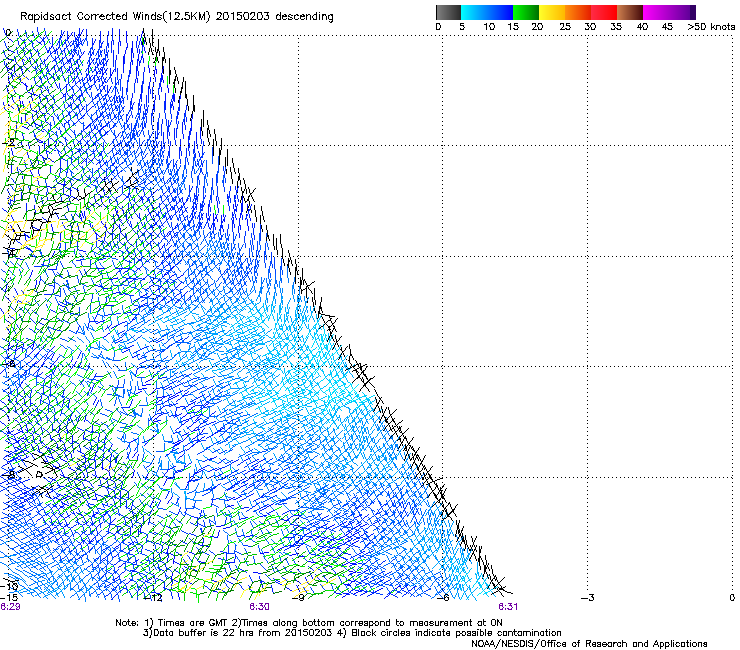Click the longitude label '-12'
This screenshot has height=650, width=740.
coord(152,598)
